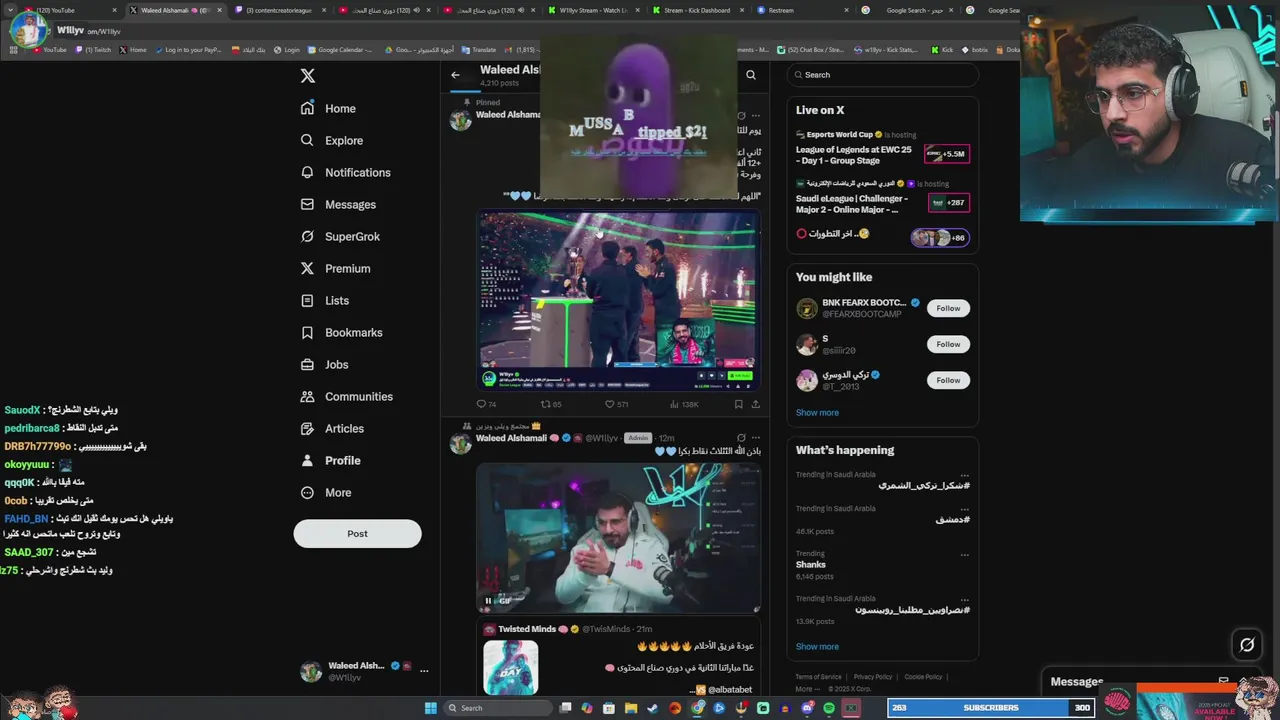
Task: Open the More sidebar menu
Action: [x=326, y=492]
